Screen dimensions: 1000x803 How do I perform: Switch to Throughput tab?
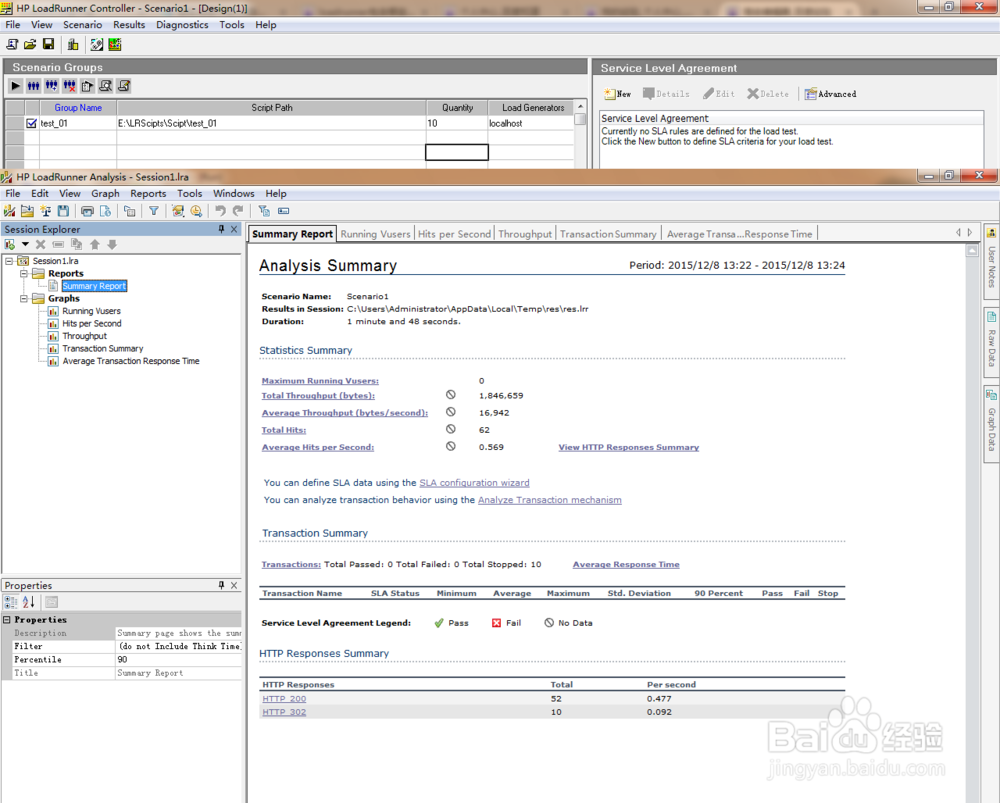click(525, 234)
